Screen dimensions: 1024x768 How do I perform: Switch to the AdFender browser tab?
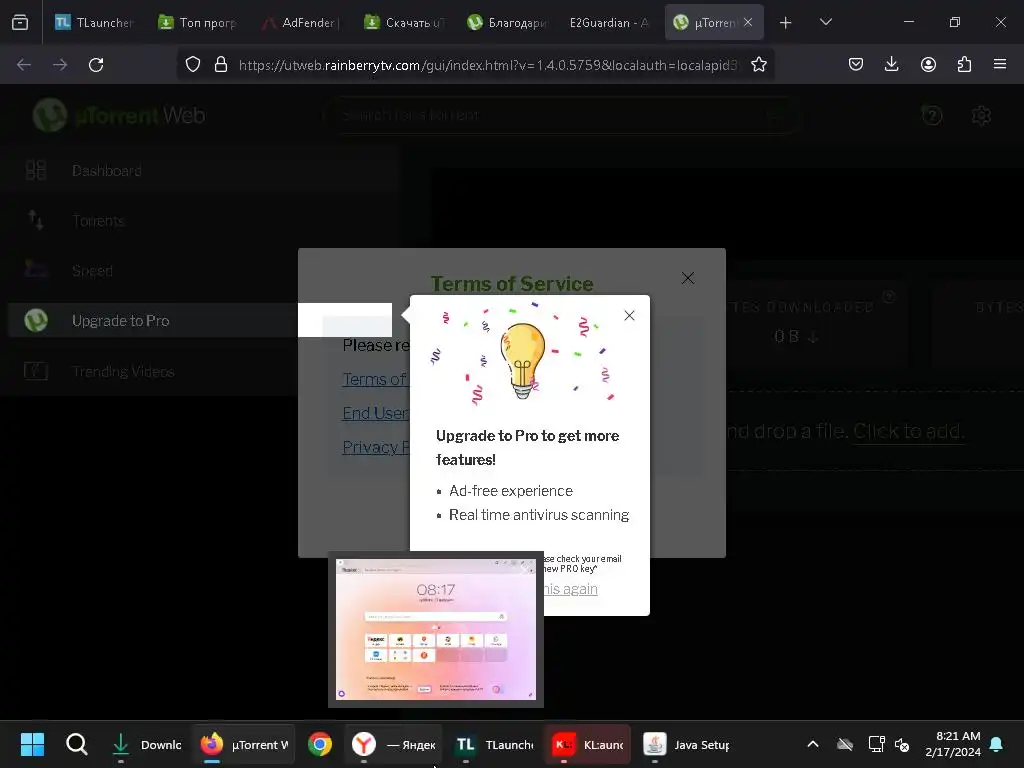(300, 22)
